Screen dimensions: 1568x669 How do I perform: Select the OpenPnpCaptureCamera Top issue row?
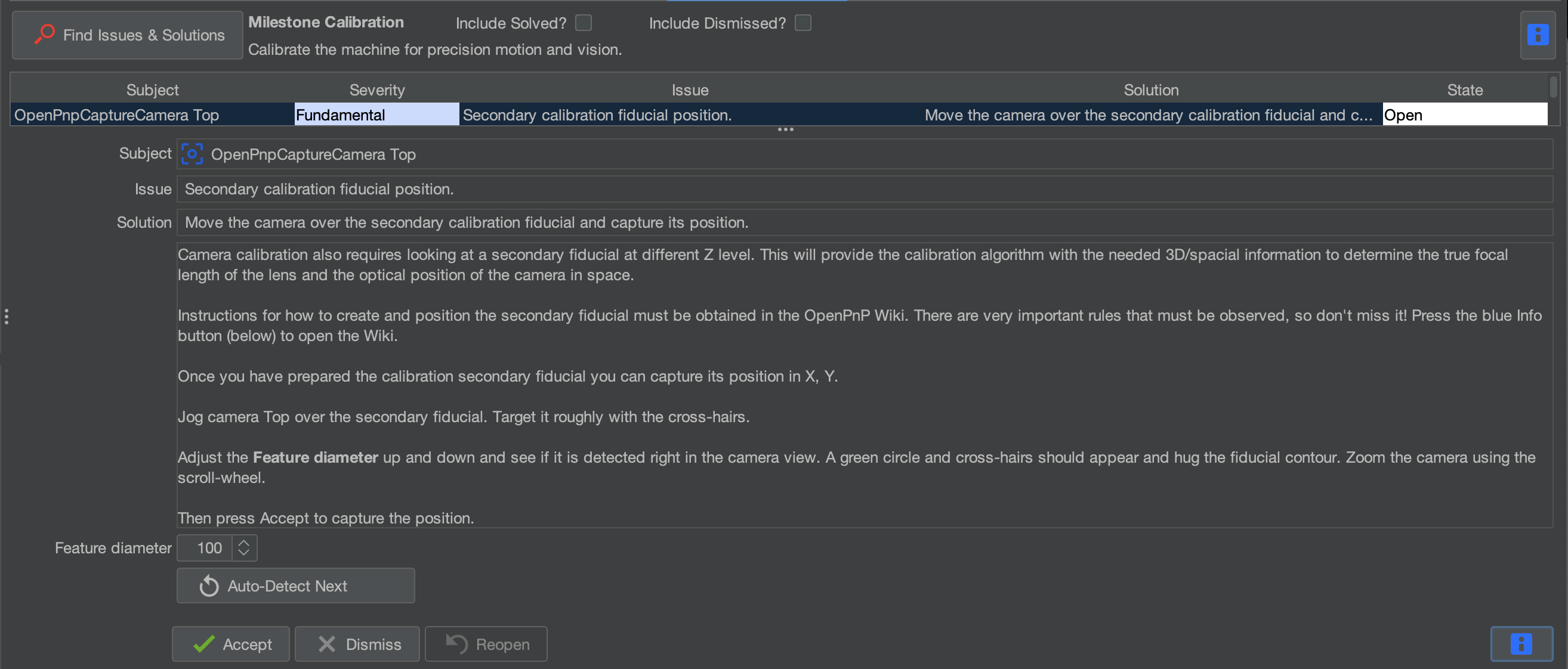(779, 114)
